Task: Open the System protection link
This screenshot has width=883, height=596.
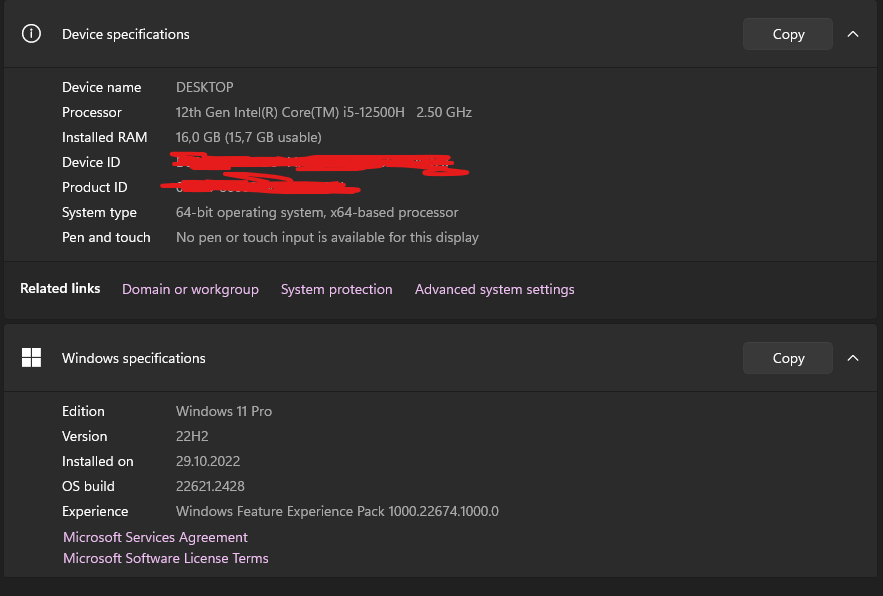Action: 336,289
